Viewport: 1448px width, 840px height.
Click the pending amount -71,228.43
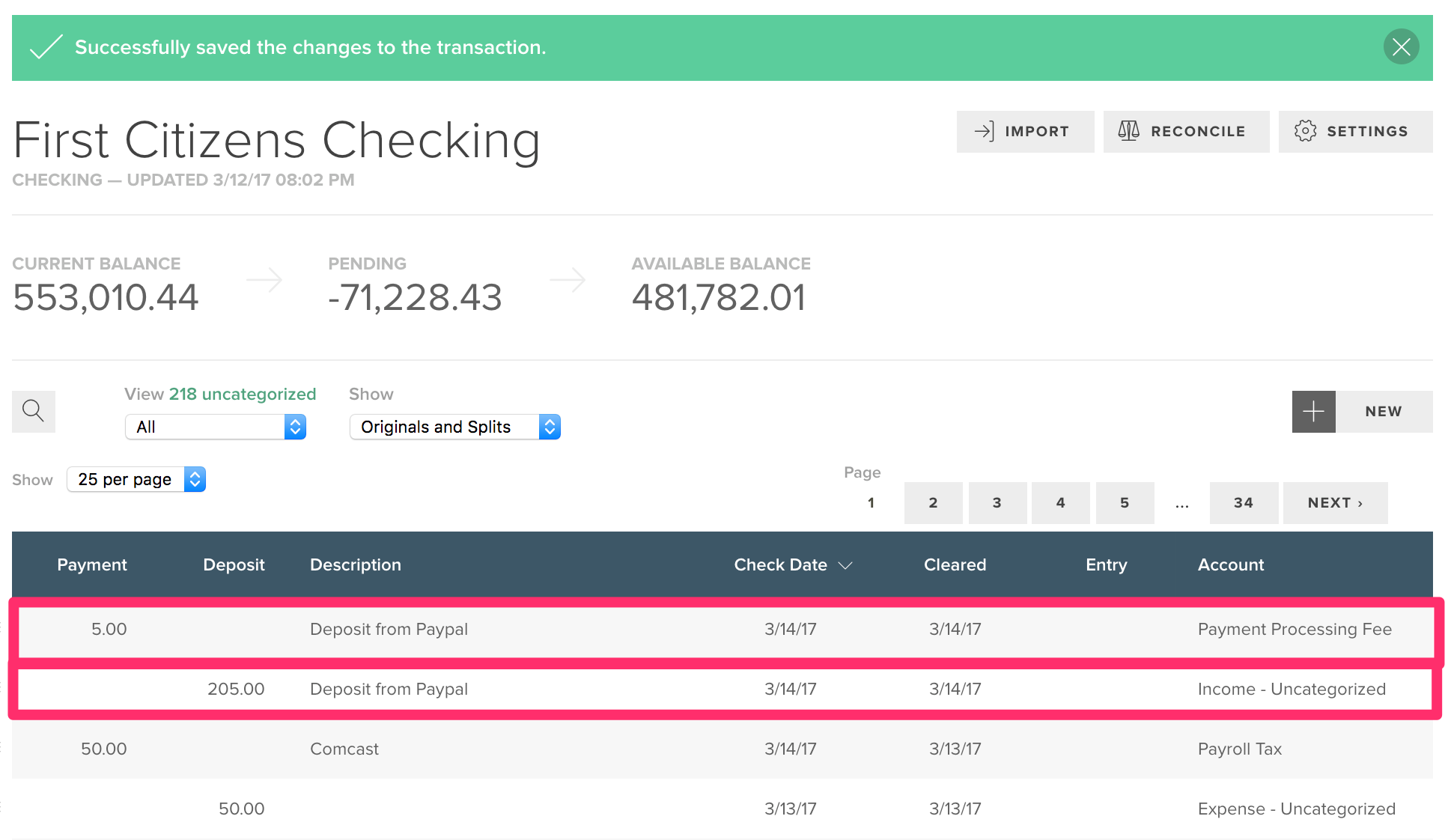[415, 297]
